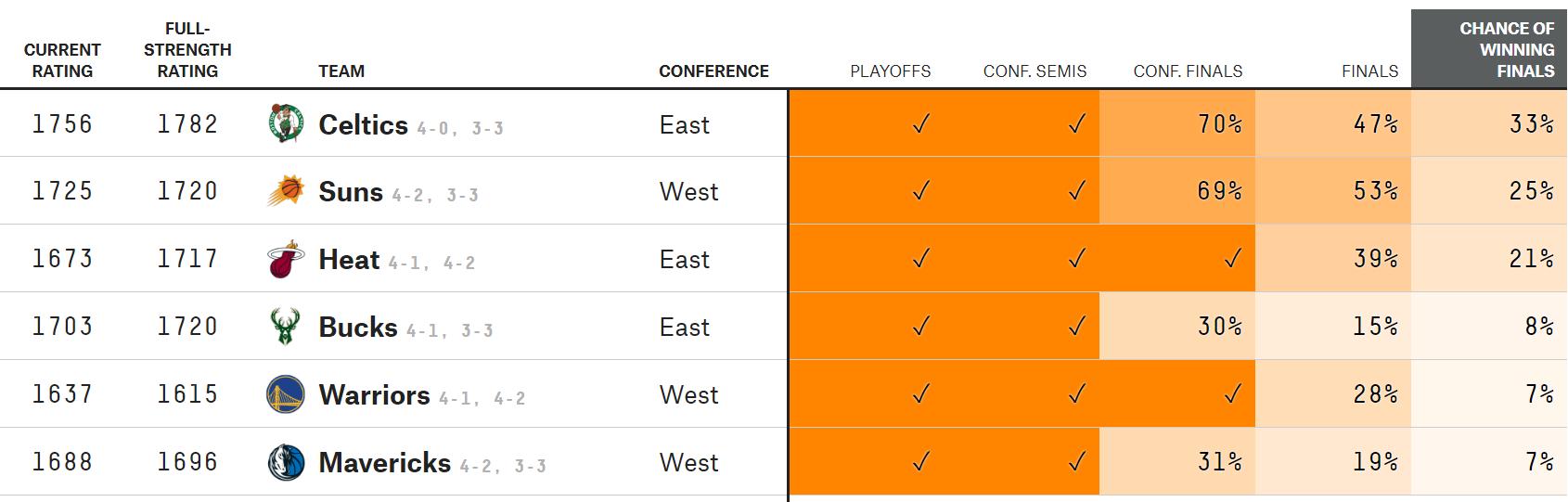Click Suns 53% finals probability cell
Screen dimensions: 1568x502
pos(1375,191)
